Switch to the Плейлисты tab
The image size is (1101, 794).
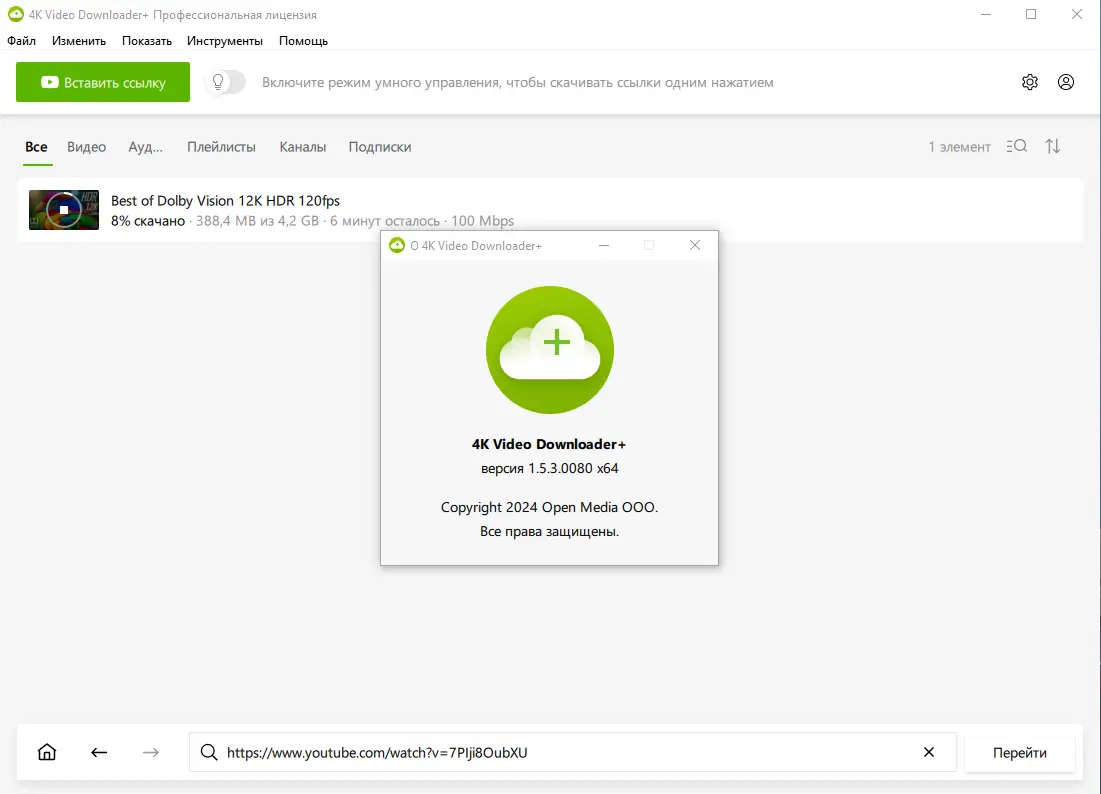click(x=221, y=147)
